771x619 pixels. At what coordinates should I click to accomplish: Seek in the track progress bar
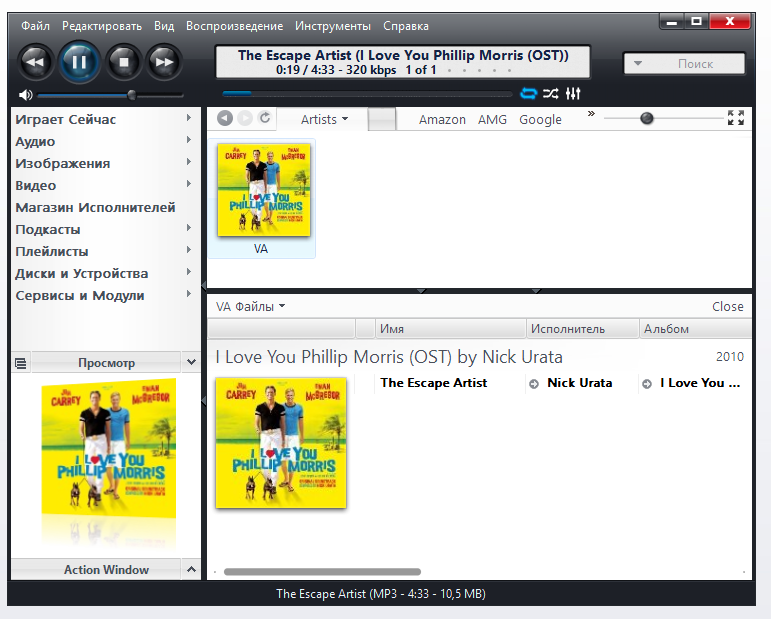[x=367, y=93]
